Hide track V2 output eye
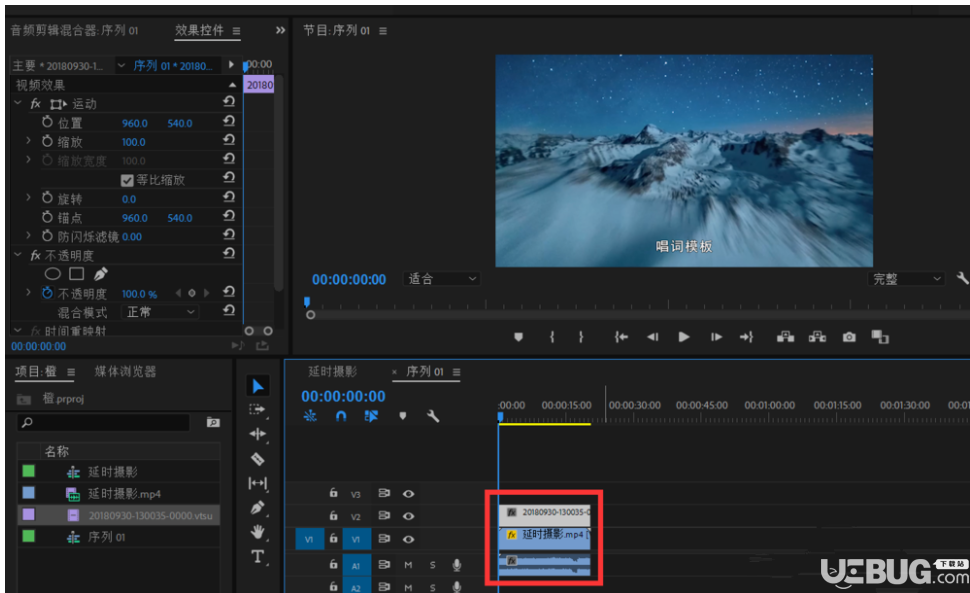Screen dimensions: 970x593 408,516
